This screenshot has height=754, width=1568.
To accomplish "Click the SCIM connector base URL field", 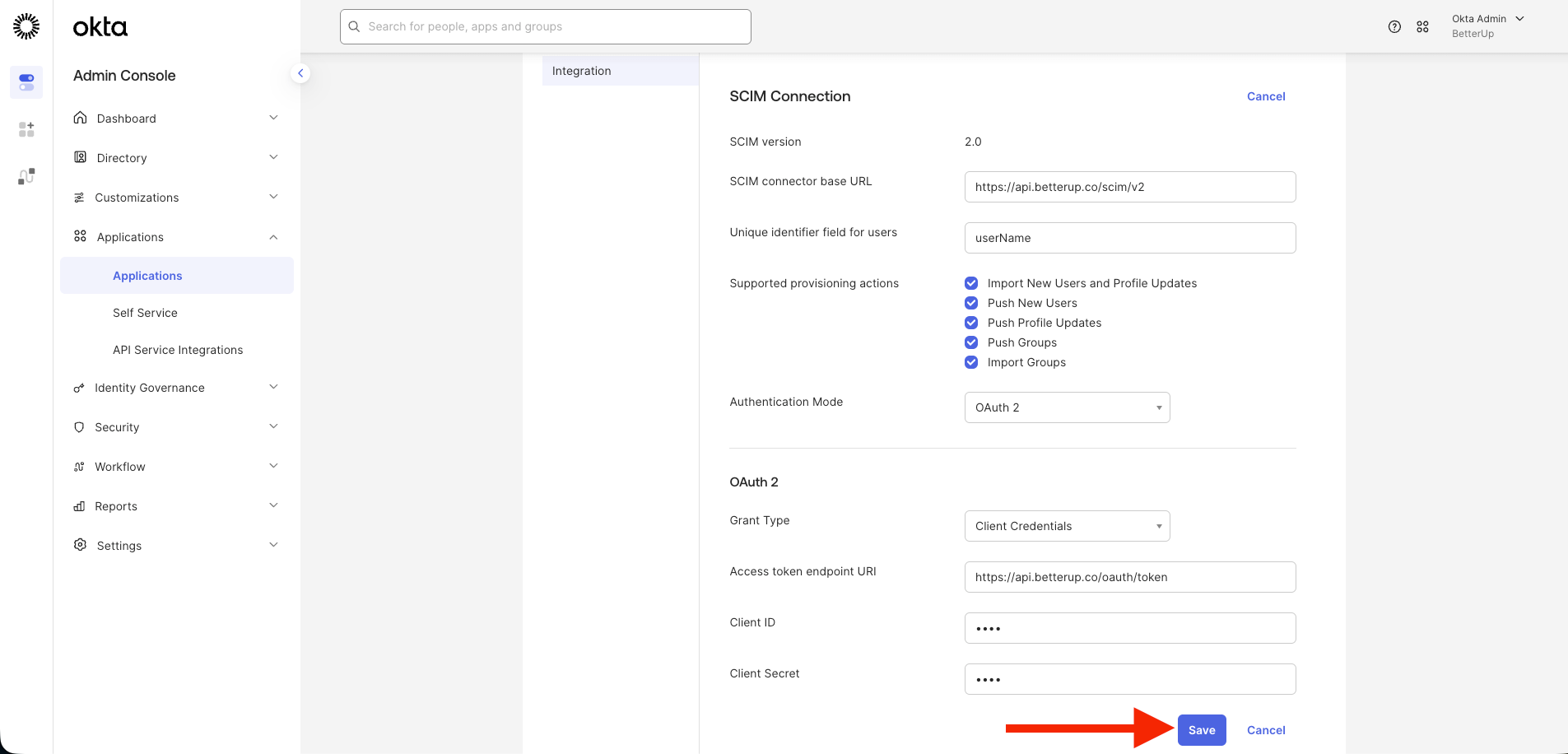I will coord(1130,187).
